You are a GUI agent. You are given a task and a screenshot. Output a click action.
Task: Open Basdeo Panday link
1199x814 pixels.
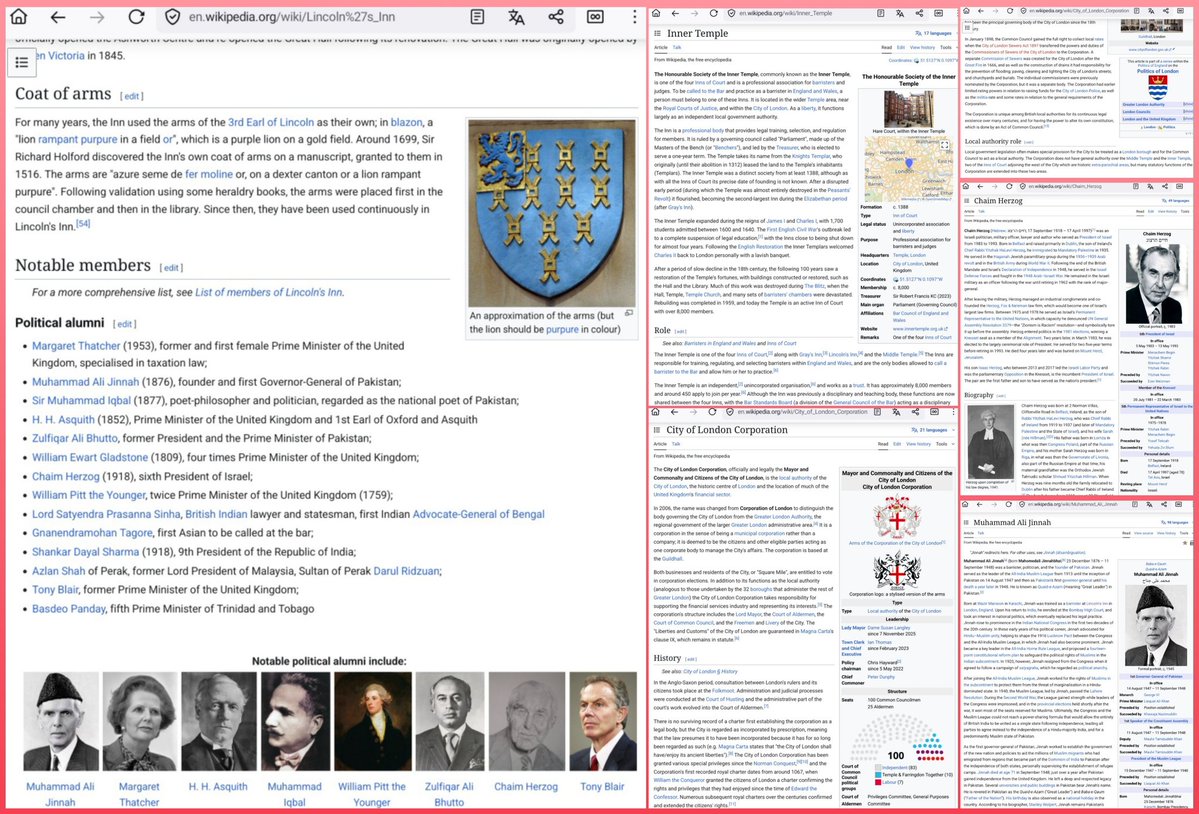pos(69,608)
